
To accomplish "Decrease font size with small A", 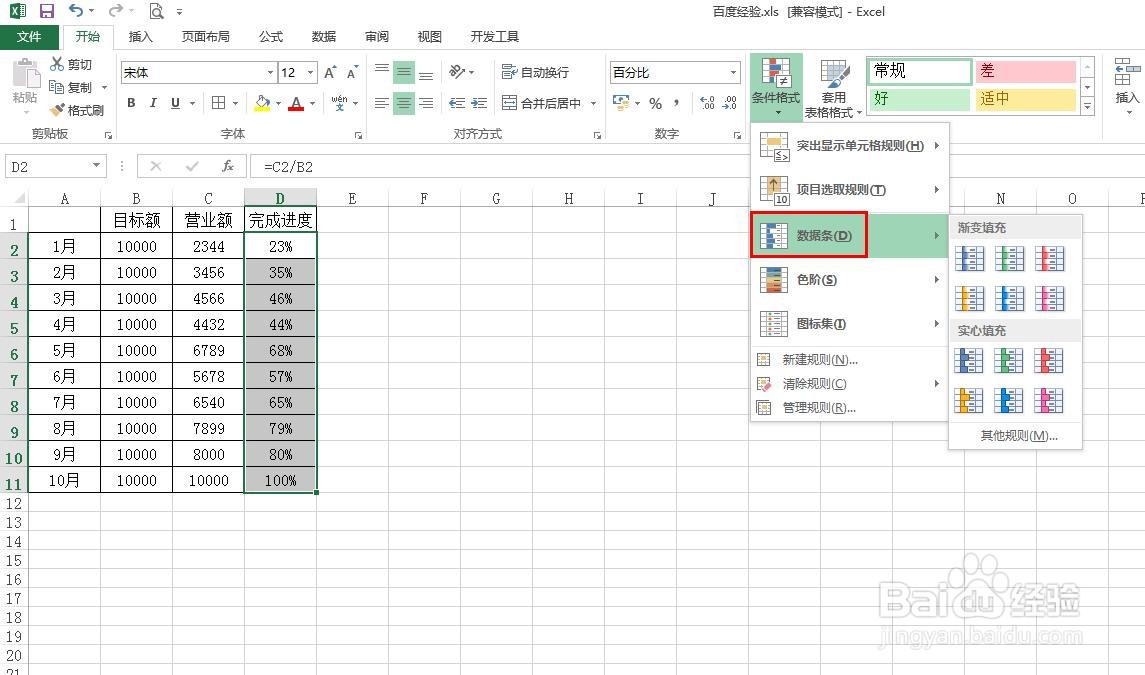I will tap(352, 72).
